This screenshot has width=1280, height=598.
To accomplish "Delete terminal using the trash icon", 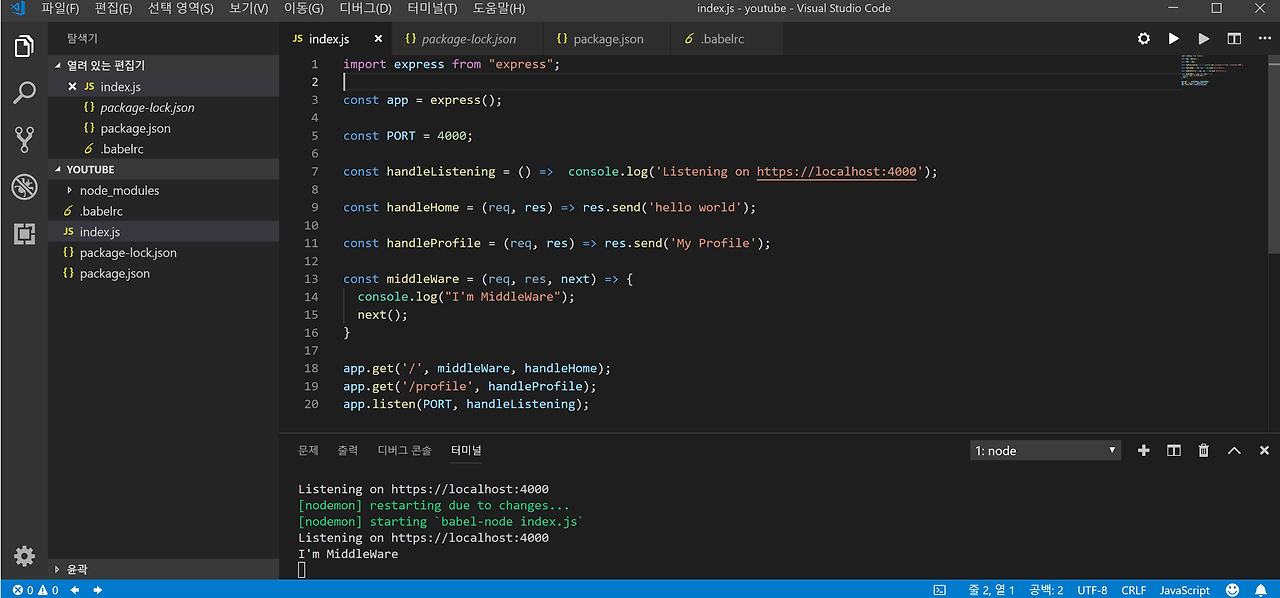I will click(x=1204, y=451).
